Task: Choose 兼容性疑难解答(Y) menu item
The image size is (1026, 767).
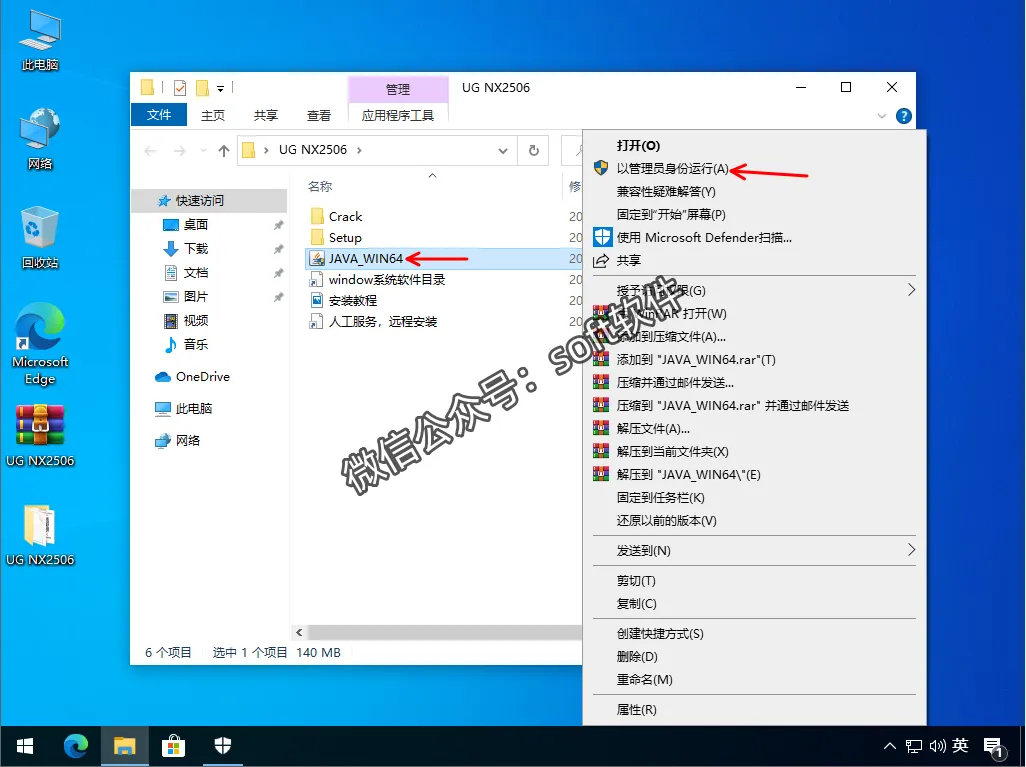Action: (754, 191)
